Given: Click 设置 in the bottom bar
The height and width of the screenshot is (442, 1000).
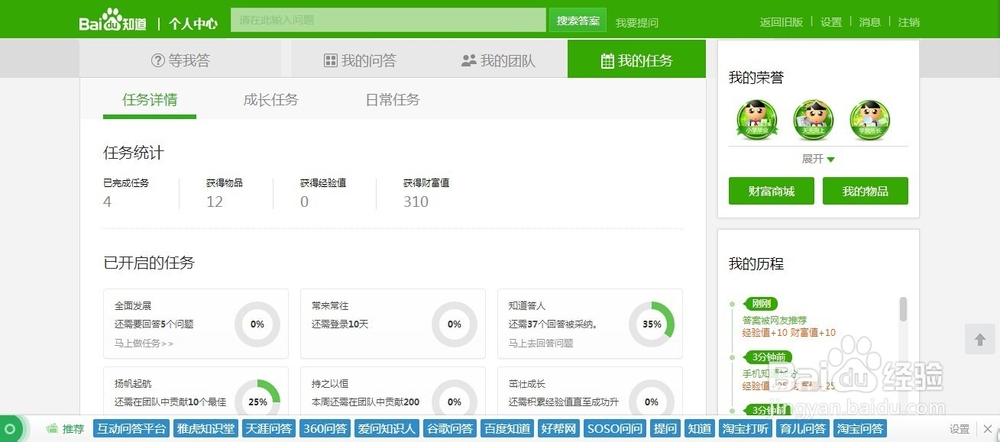Looking at the screenshot, I should click(960, 429).
